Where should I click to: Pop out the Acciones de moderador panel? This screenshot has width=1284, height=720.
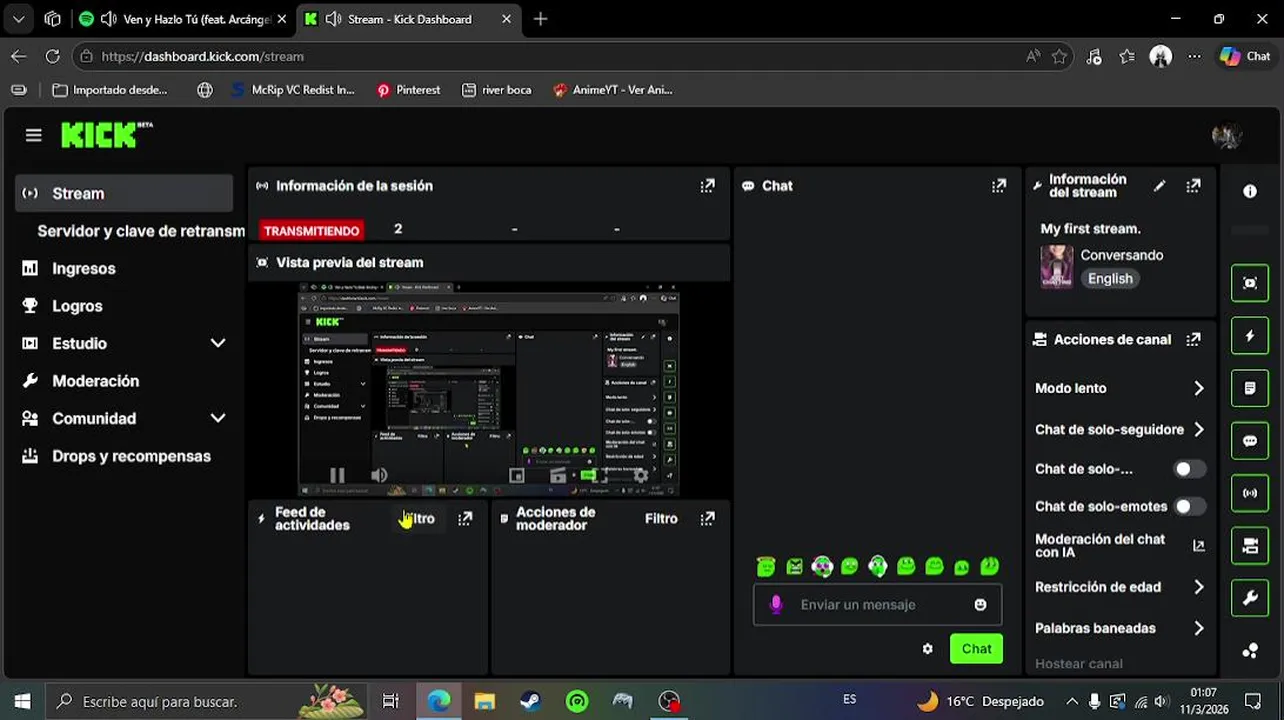click(707, 519)
